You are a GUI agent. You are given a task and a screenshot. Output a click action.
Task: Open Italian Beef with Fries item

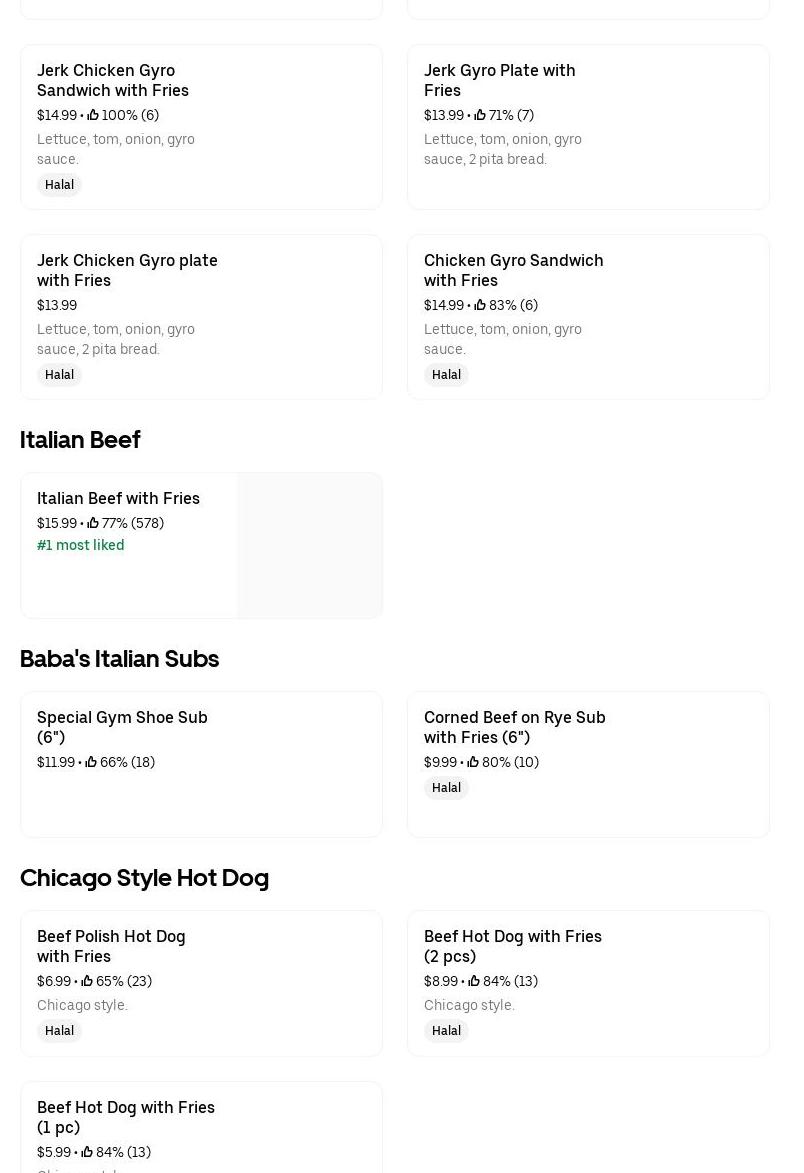[x=118, y=498]
